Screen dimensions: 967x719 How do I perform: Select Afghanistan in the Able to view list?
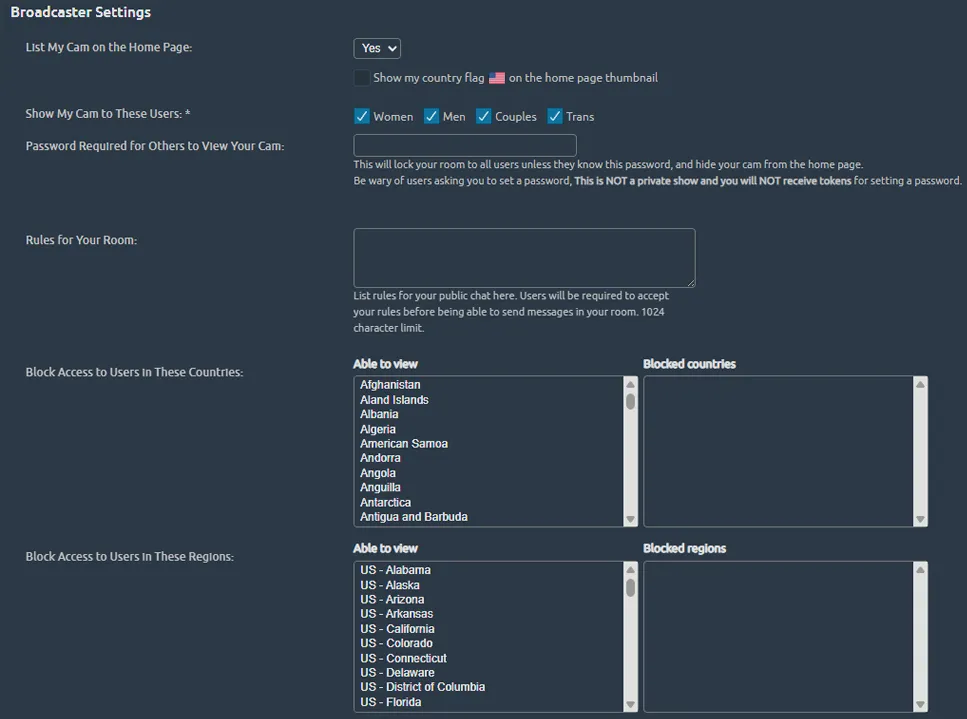point(391,384)
